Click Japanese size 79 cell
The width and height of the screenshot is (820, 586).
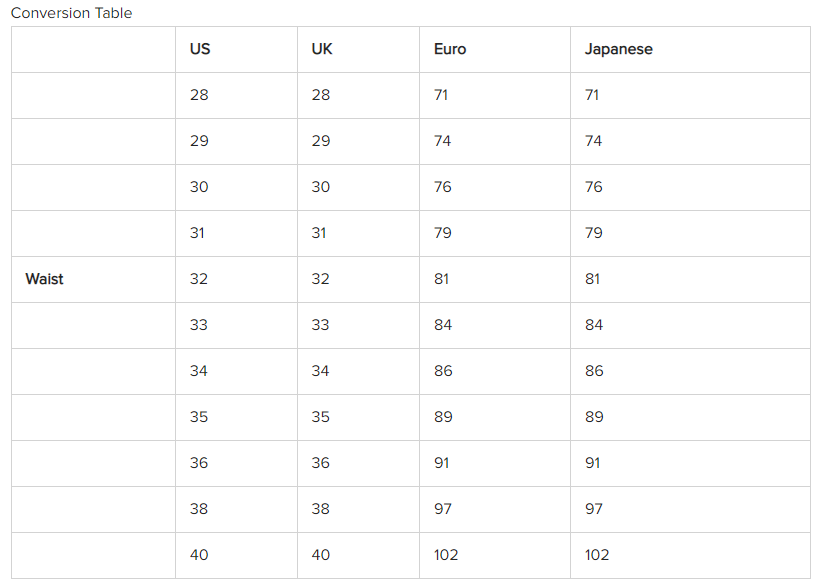click(x=594, y=233)
